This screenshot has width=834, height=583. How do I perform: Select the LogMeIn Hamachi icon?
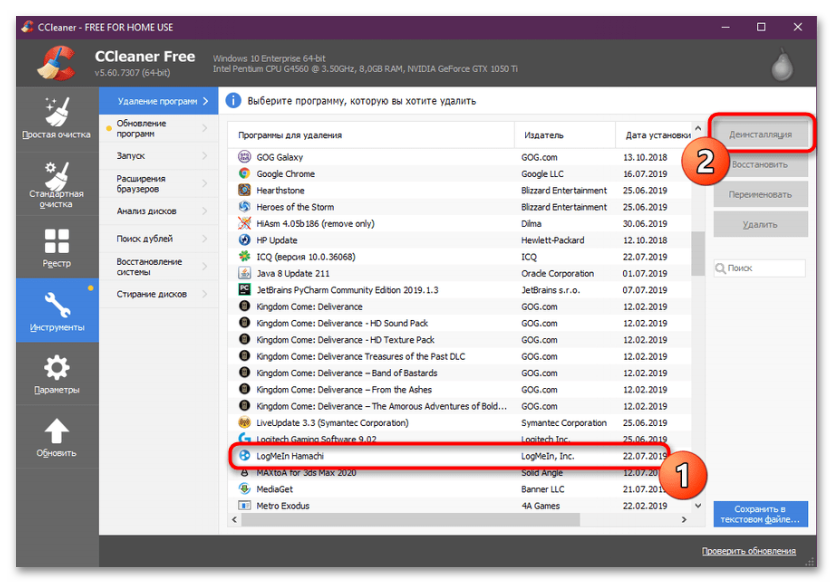point(244,455)
